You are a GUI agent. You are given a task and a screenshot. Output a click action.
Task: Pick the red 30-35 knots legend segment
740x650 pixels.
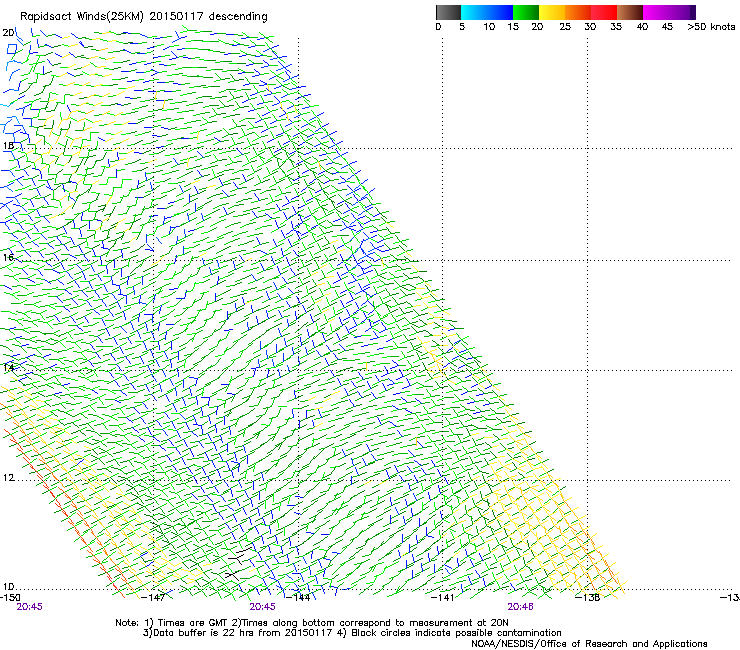click(x=604, y=12)
